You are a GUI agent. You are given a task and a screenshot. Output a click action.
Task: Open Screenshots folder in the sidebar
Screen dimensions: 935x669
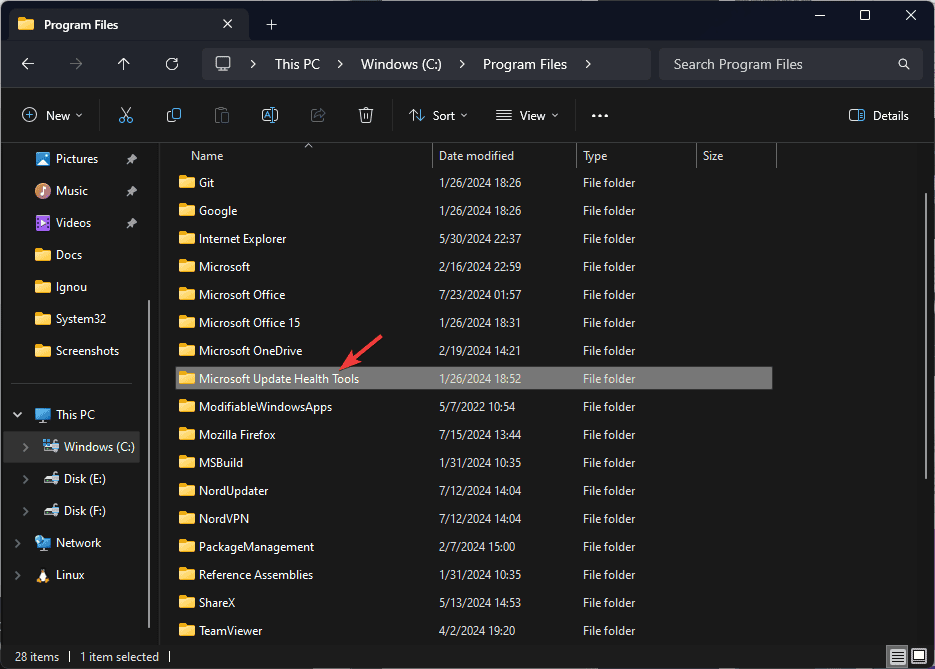click(87, 351)
